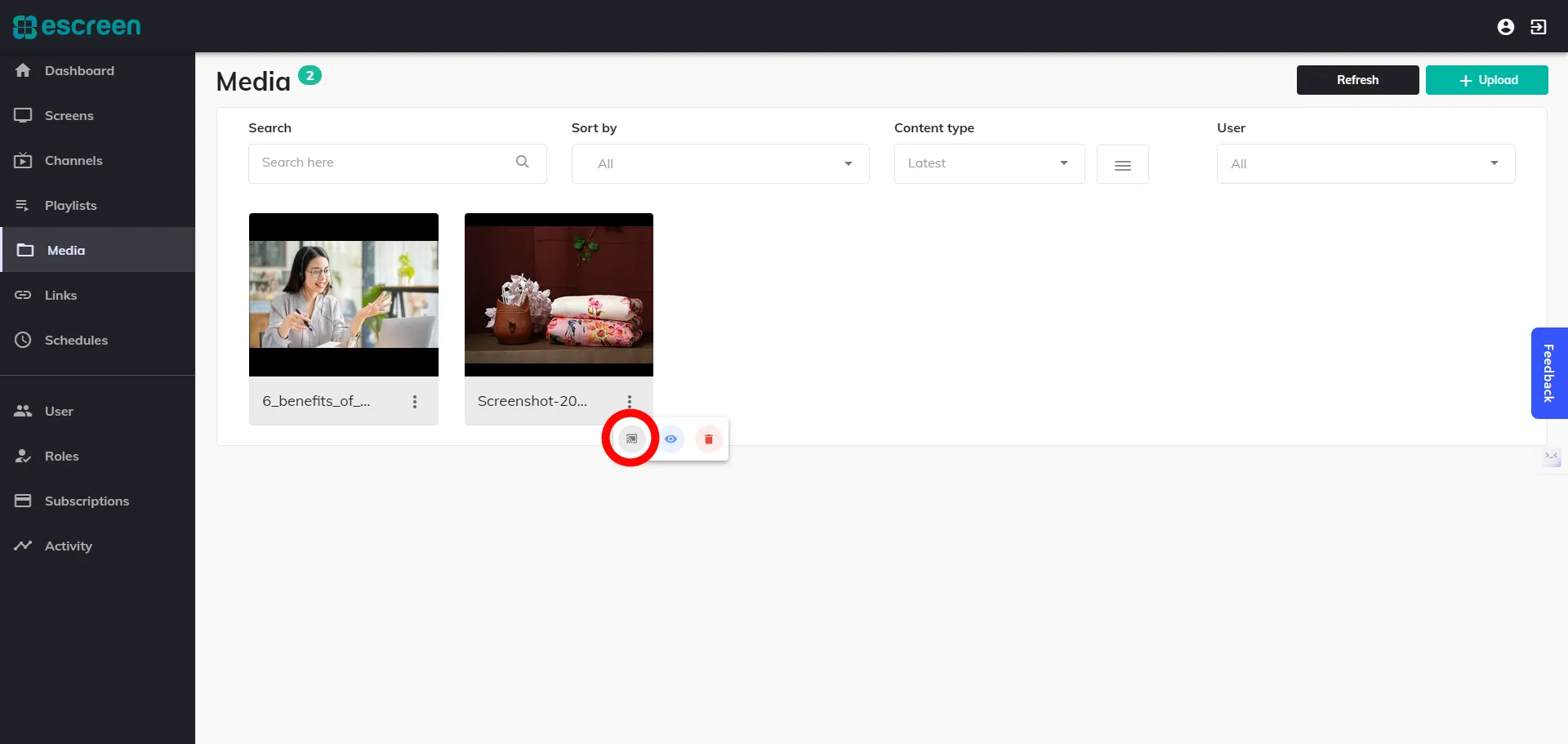
Task: Click the search magnifier icon
Action: point(523,162)
